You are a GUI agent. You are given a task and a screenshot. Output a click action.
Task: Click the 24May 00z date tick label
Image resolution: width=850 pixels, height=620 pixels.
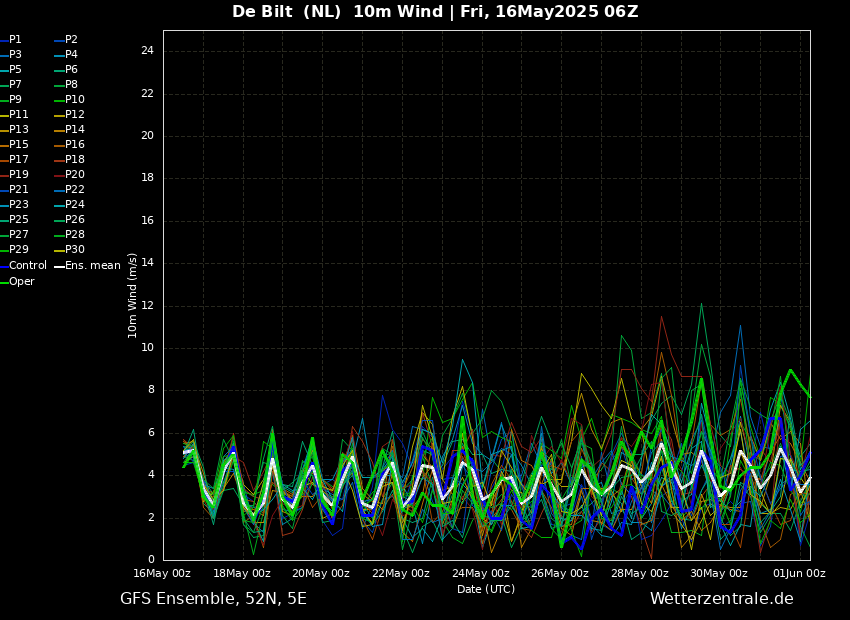tap(481, 573)
